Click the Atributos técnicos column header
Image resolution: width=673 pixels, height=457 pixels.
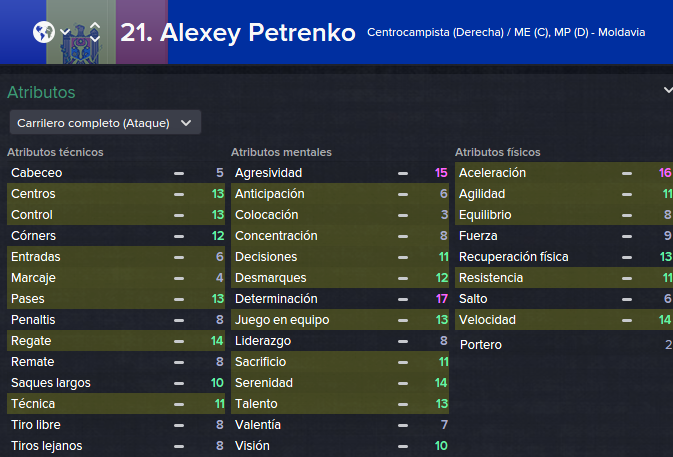[55, 152]
